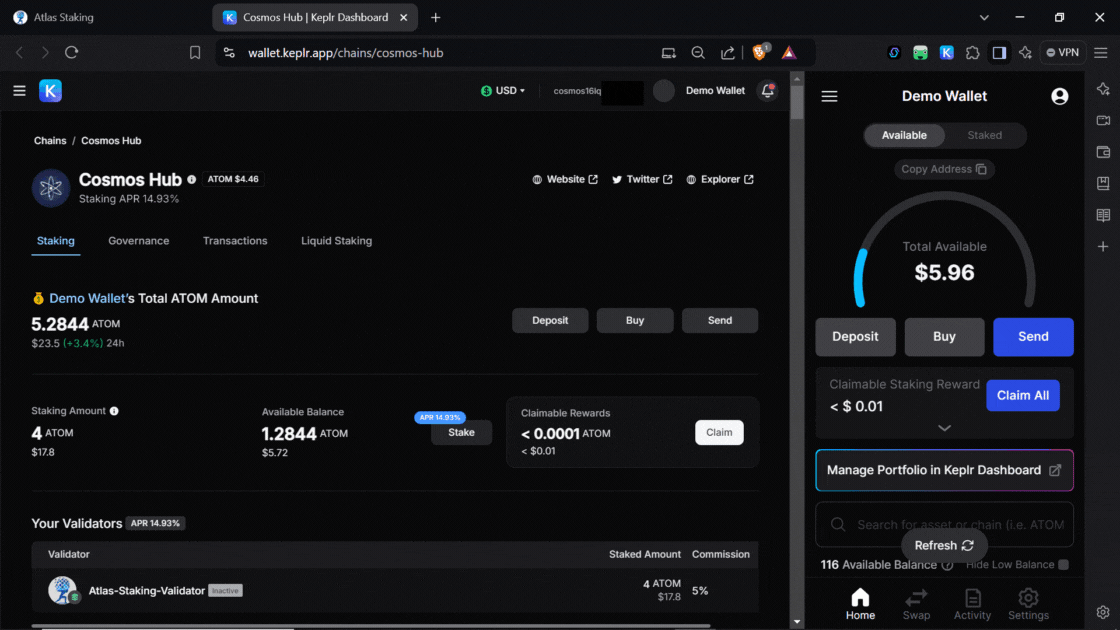Click the Brave Shields icon
Image resolution: width=1120 pixels, height=630 pixels.
[x=759, y=52]
